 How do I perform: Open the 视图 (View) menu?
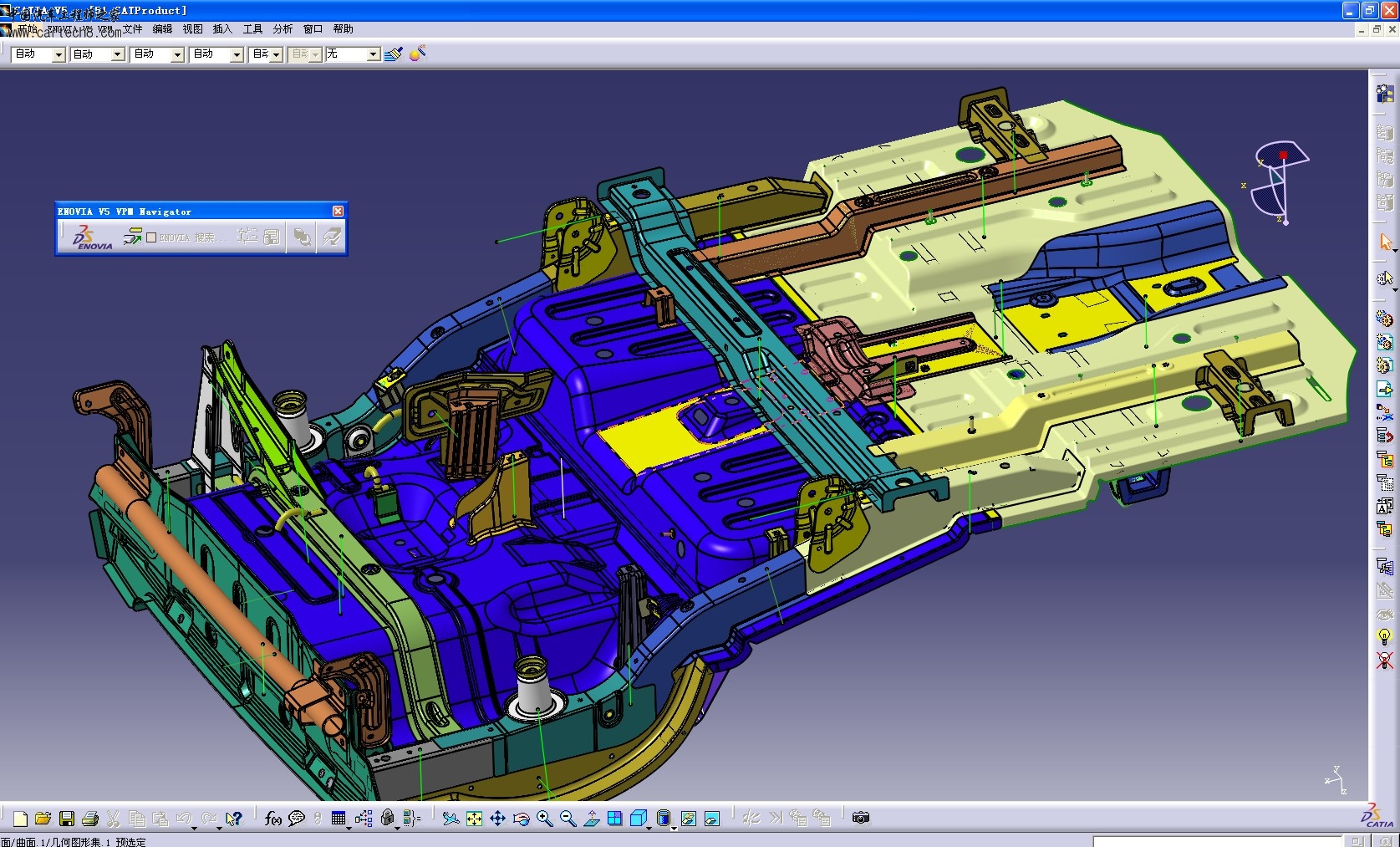point(192,29)
